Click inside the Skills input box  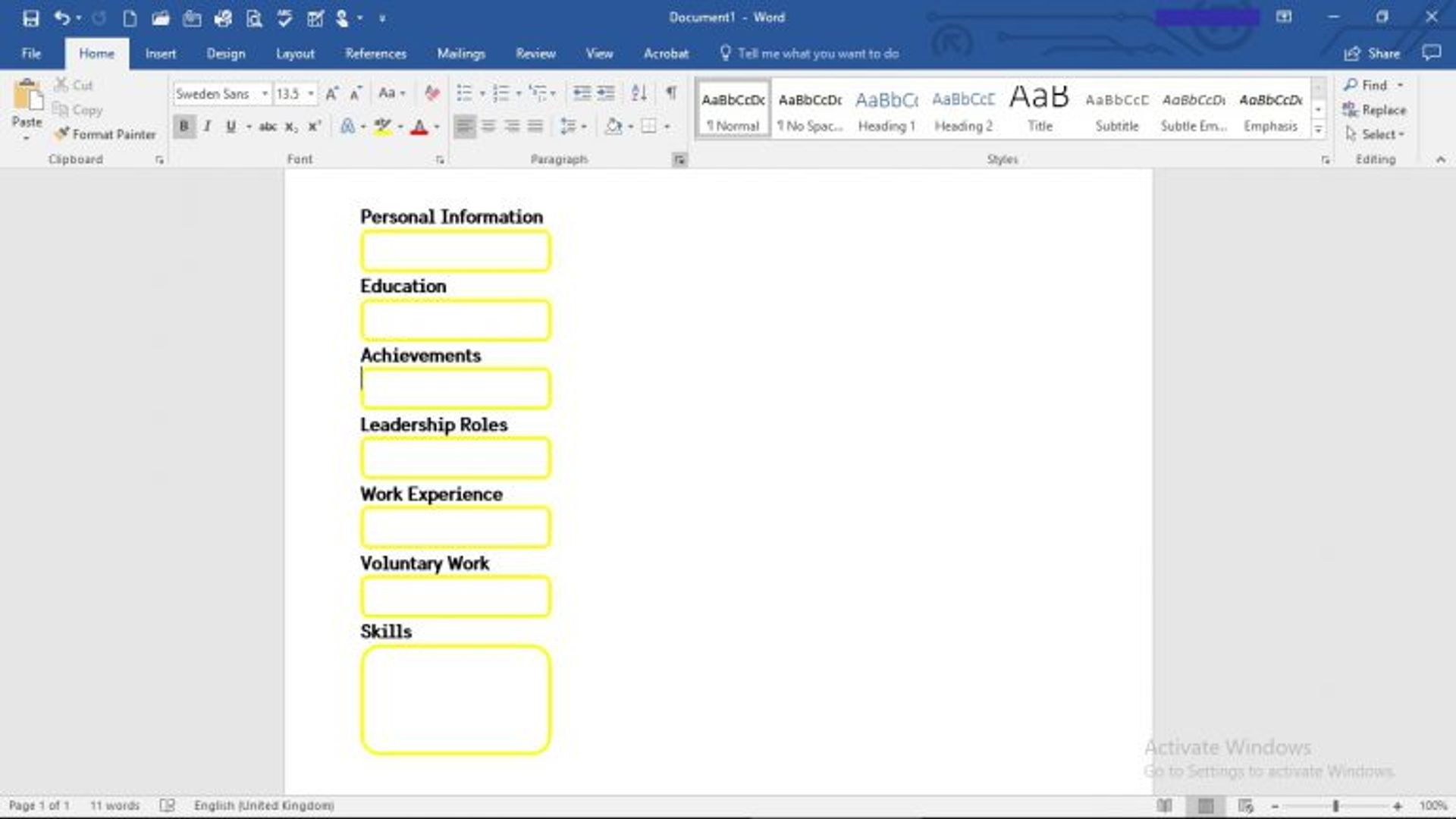(455, 698)
